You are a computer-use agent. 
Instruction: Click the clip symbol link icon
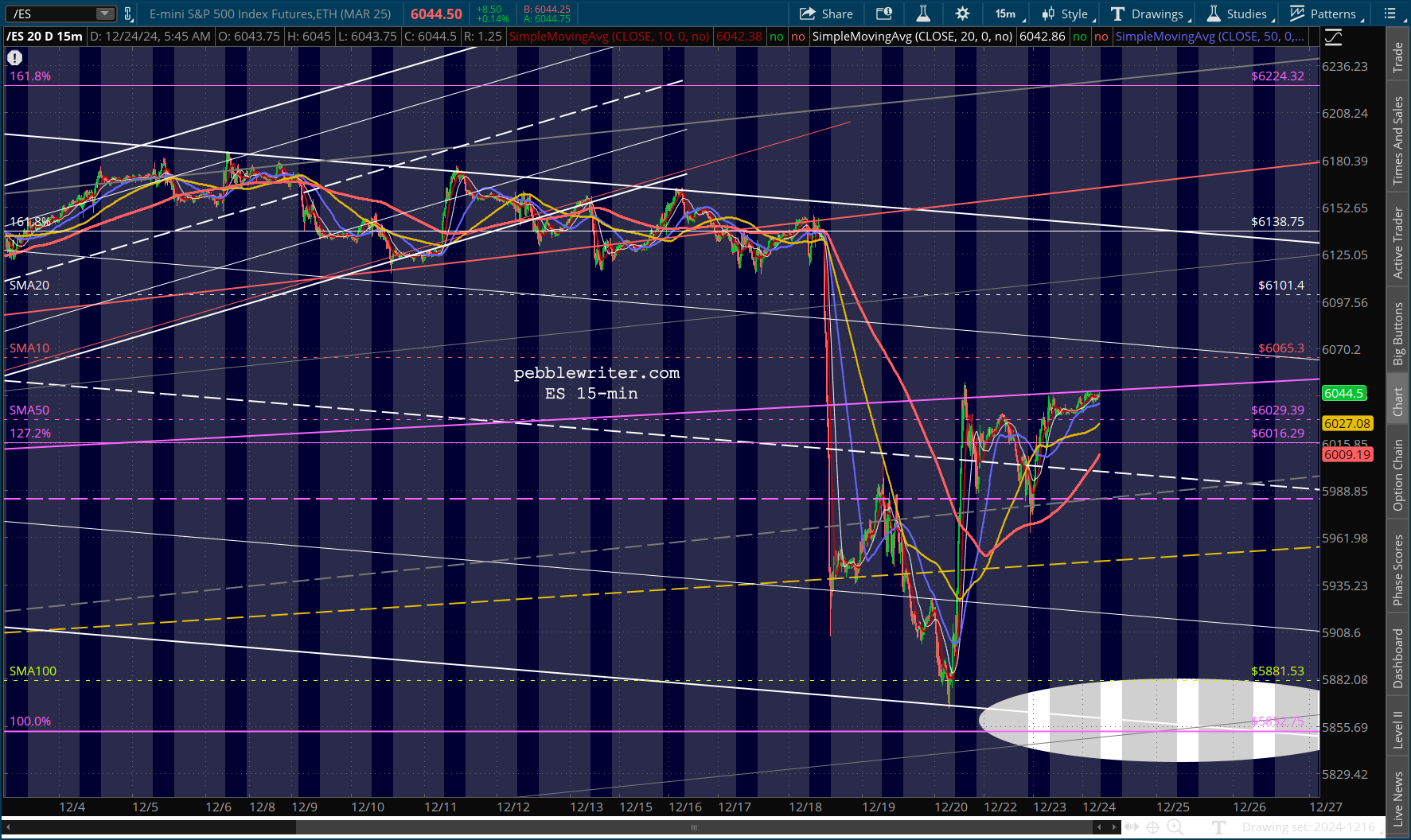tap(128, 14)
